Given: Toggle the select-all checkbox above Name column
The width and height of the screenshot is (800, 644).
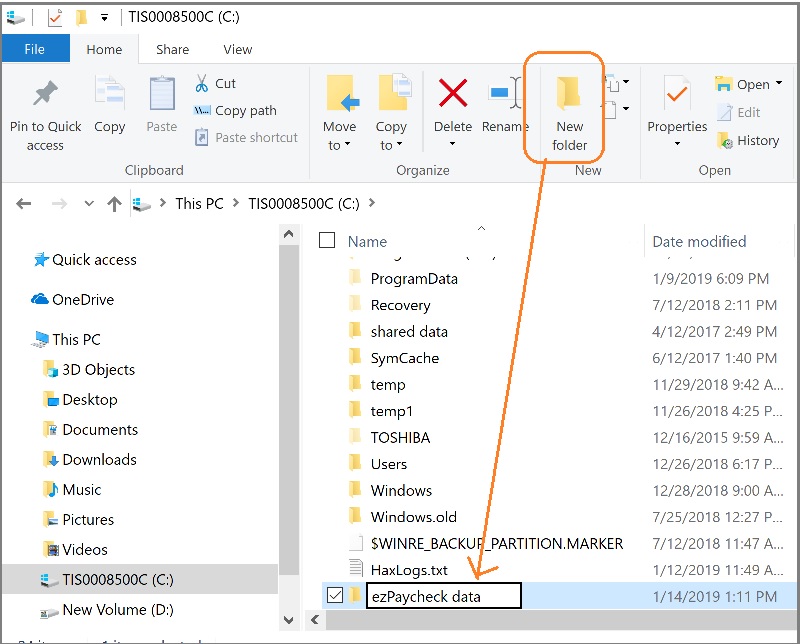Looking at the screenshot, I should (x=327, y=240).
